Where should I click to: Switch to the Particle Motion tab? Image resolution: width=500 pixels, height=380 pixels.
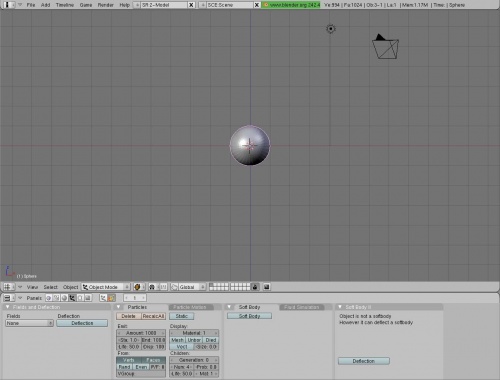pyautogui.click(x=190, y=307)
